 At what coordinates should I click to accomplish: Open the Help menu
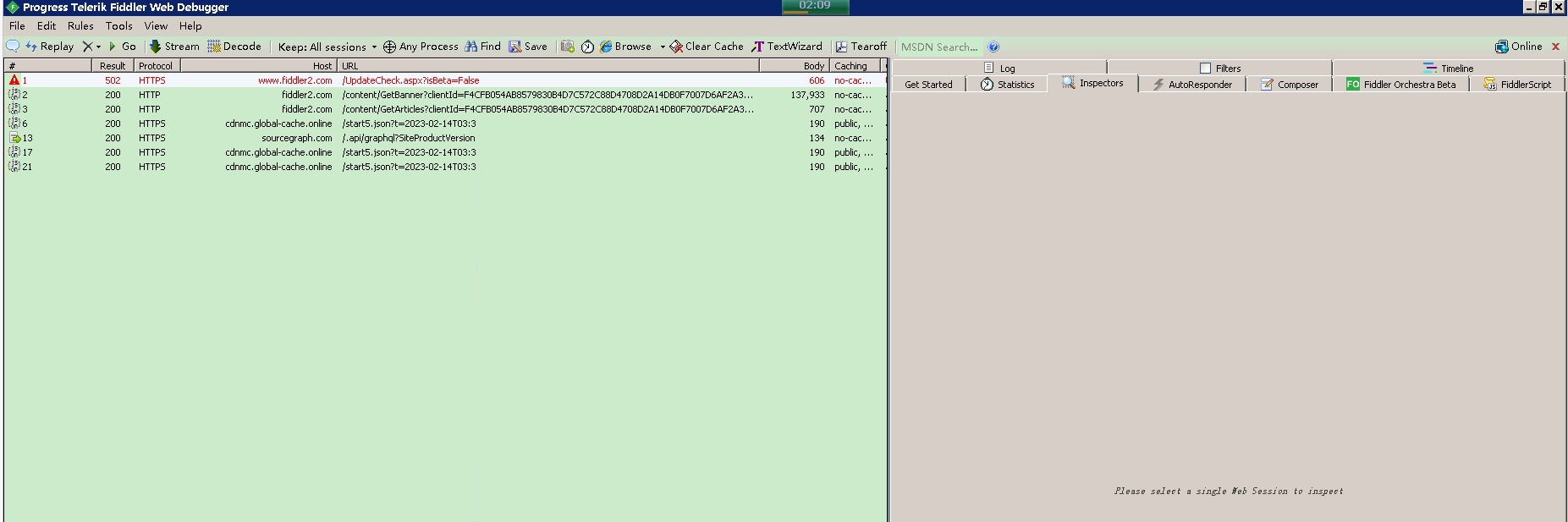click(190, 26)
